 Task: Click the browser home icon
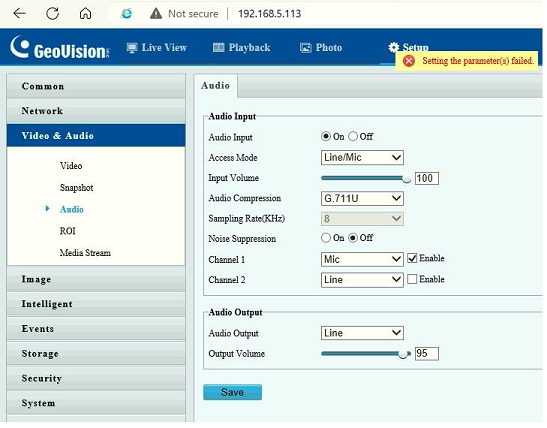[x=85, y=13]
